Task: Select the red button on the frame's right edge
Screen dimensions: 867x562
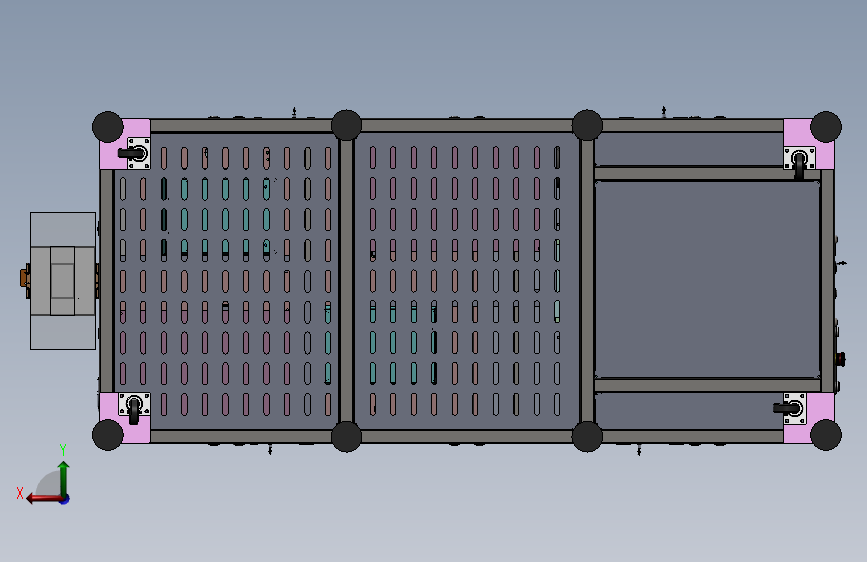Action: 841,359
